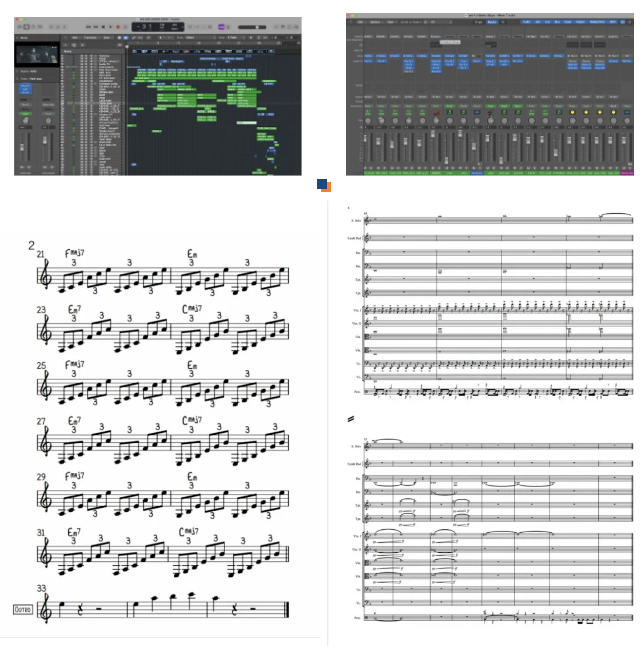Click the movie thumbnail in the Logic inspector

pos(37,54)
